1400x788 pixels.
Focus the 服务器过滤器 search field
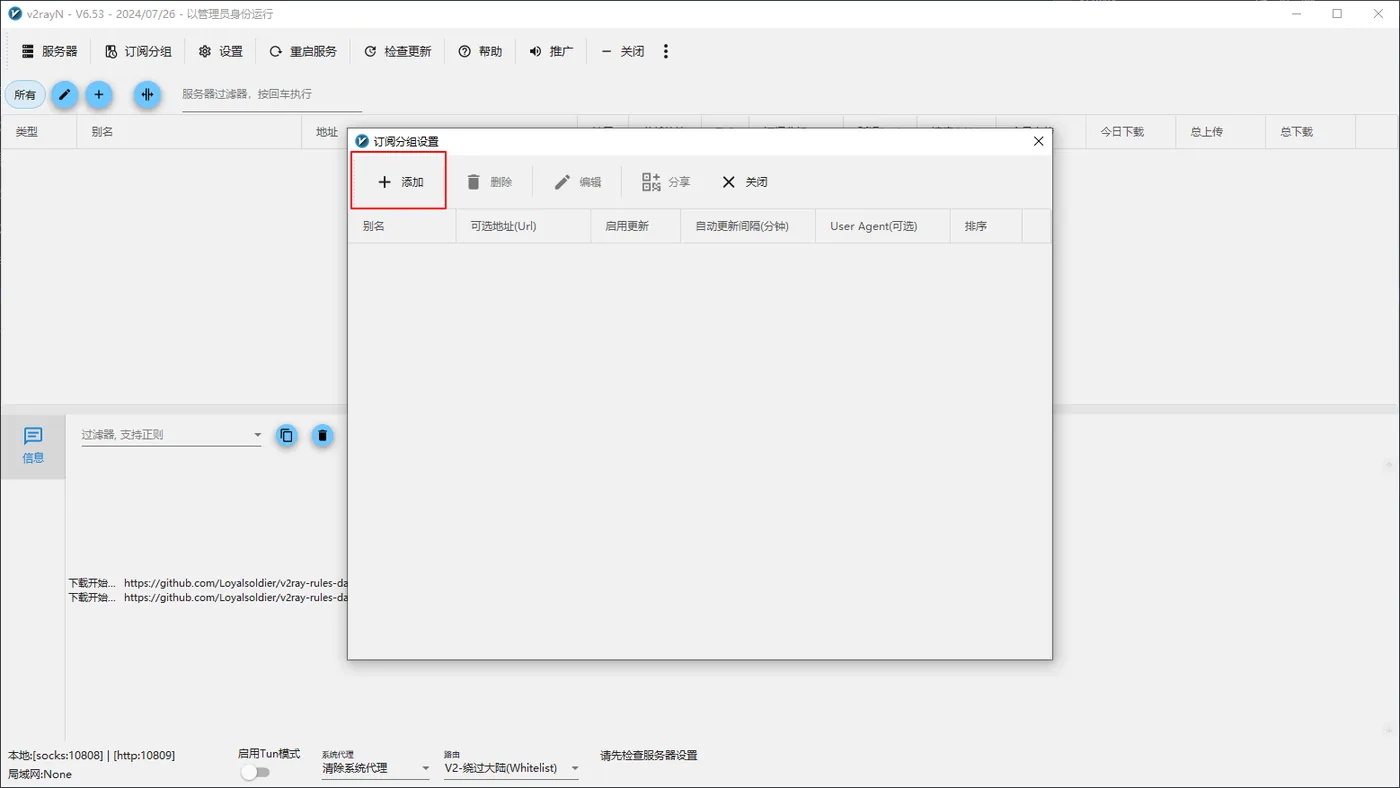[271, 95]
